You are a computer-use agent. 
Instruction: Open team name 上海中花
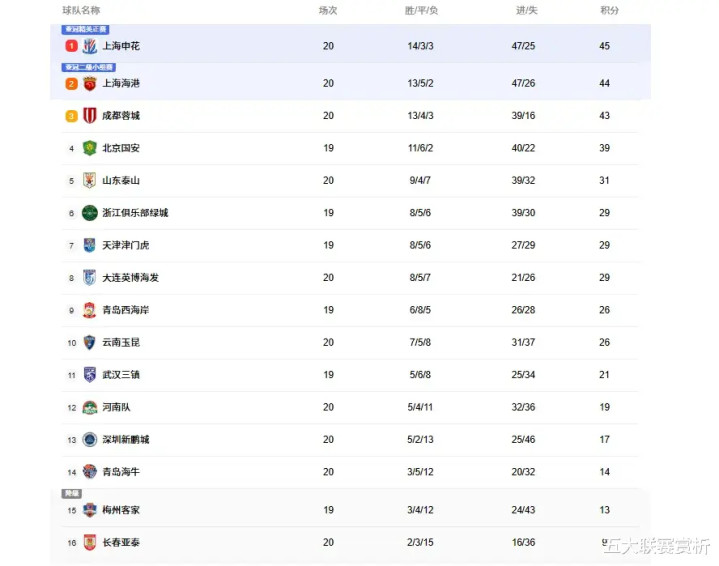(121, 46)
